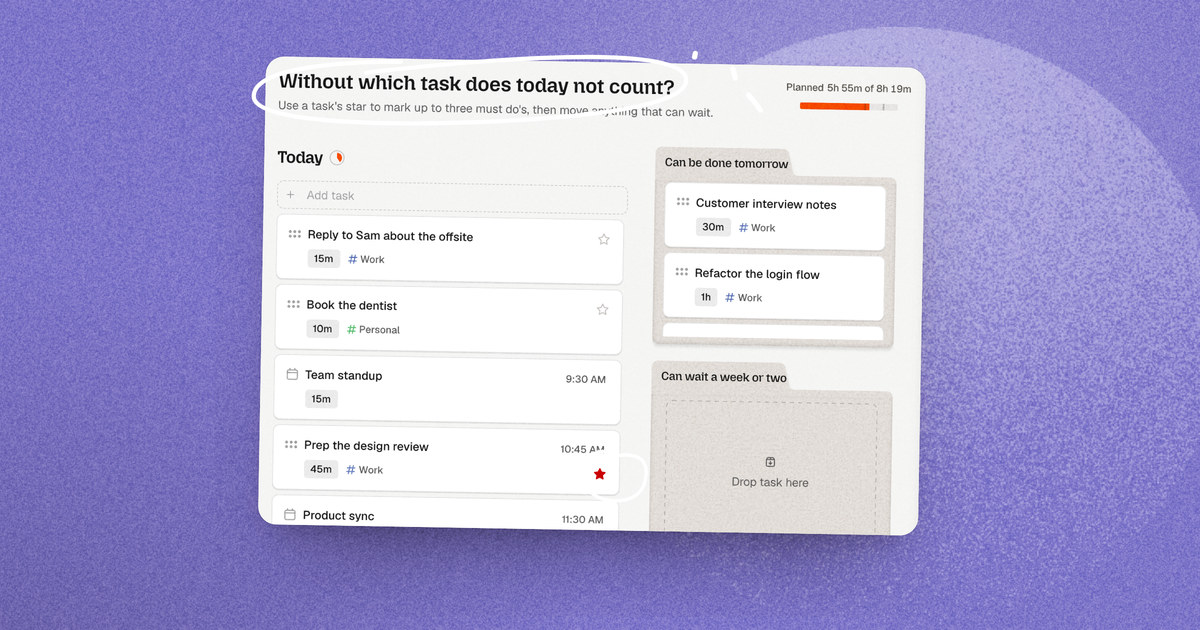The height and width of the screenshot is (630, 1200).
Task: Click the Reply to Sam about the offsite title
Action: click(x=390, y=236)
